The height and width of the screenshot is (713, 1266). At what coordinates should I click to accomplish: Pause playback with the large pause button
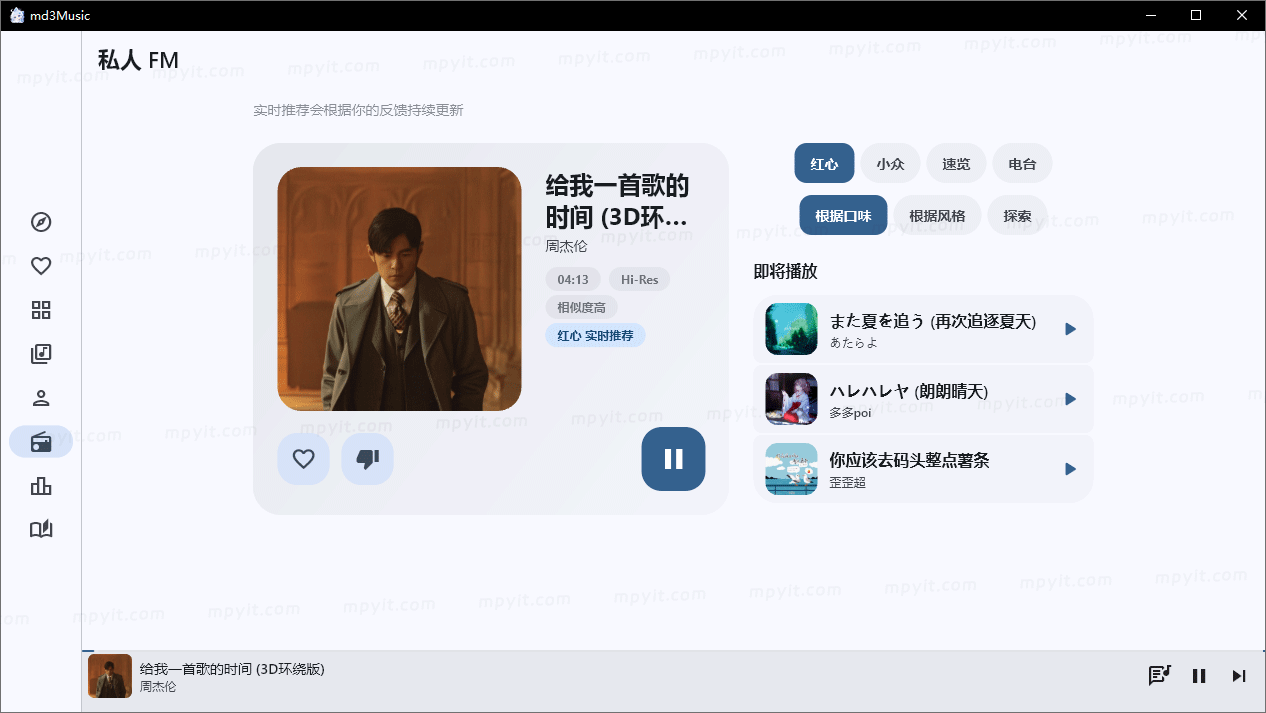pos(673,459)
